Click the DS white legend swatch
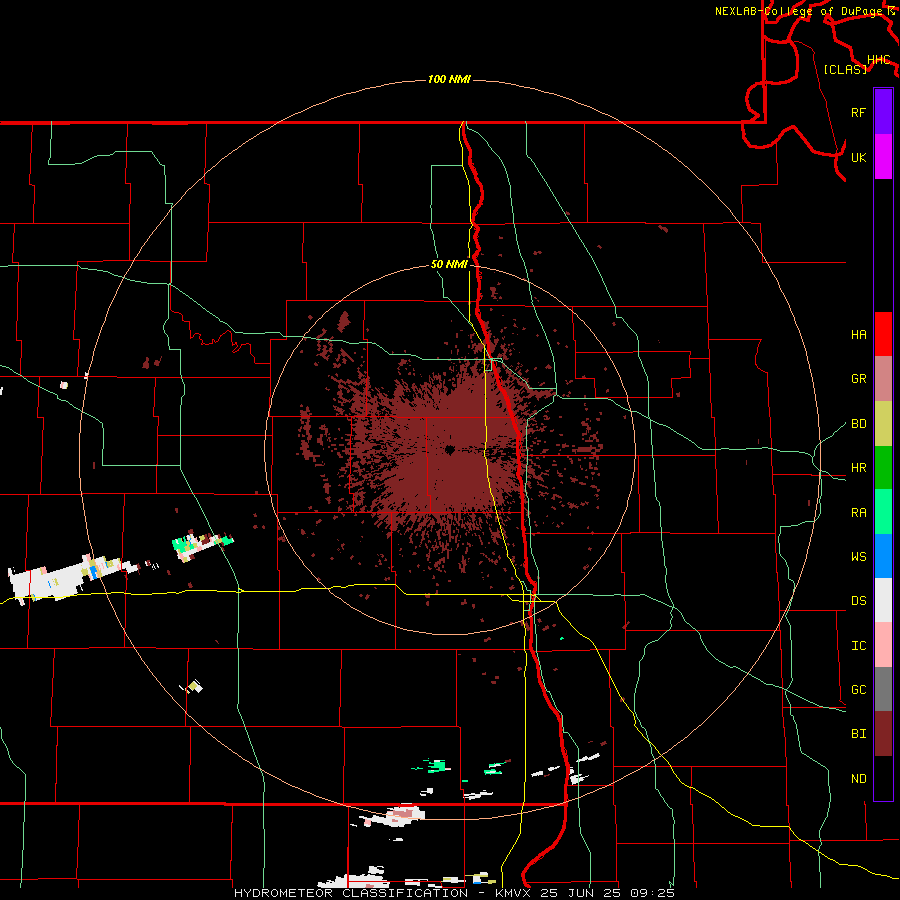 [x=883, y=600]
